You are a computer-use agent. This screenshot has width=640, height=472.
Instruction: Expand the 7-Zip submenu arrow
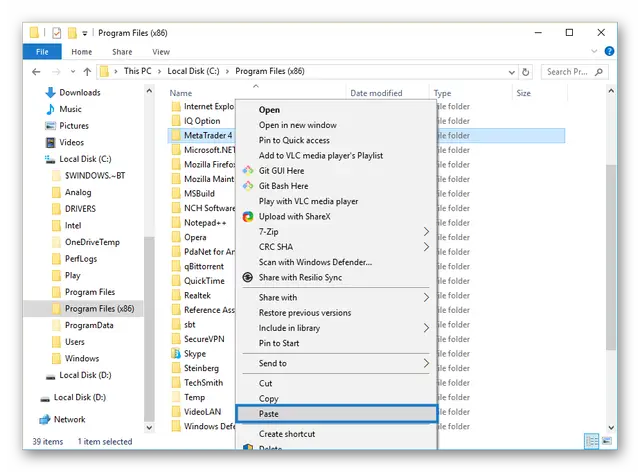pos(426,232)
